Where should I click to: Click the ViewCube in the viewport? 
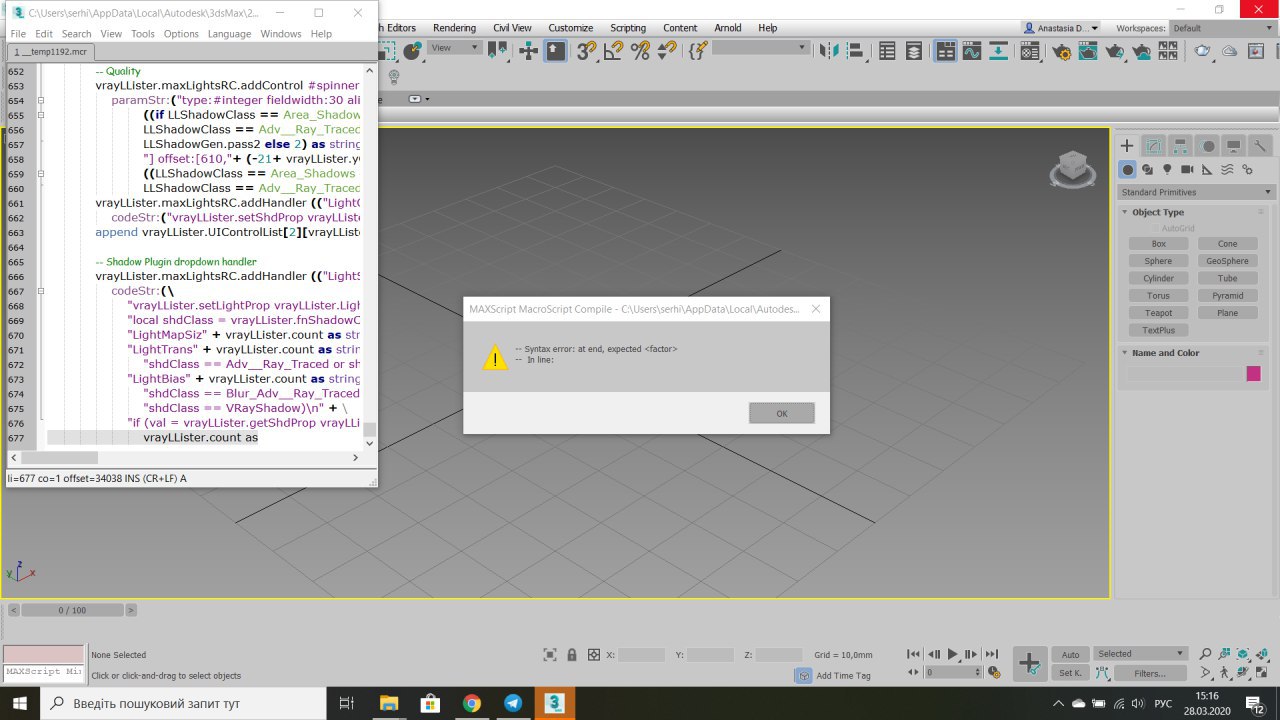tap(1071, 170)
